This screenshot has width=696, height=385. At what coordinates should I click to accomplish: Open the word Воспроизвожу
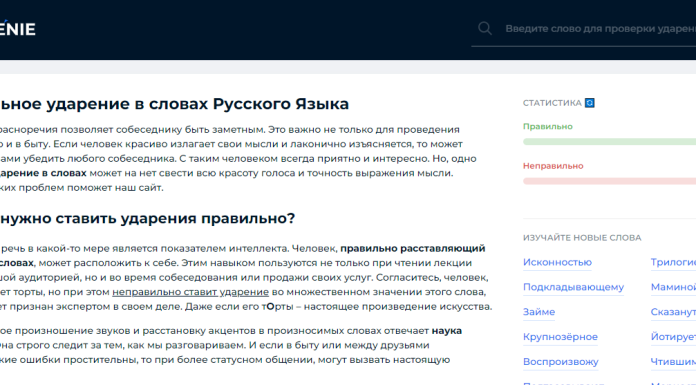561,362
